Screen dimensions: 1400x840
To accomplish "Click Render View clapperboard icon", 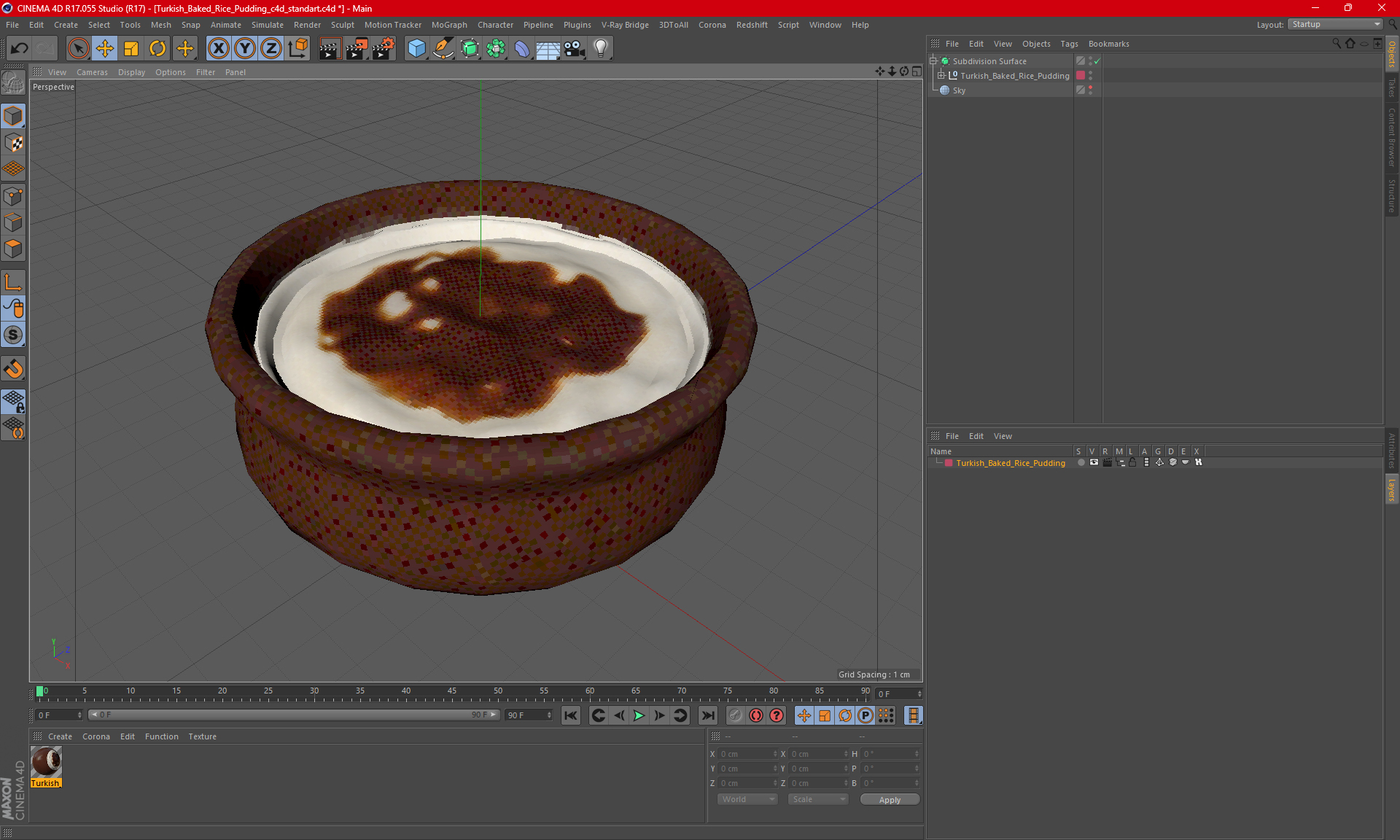I will (x=330, y=49).
